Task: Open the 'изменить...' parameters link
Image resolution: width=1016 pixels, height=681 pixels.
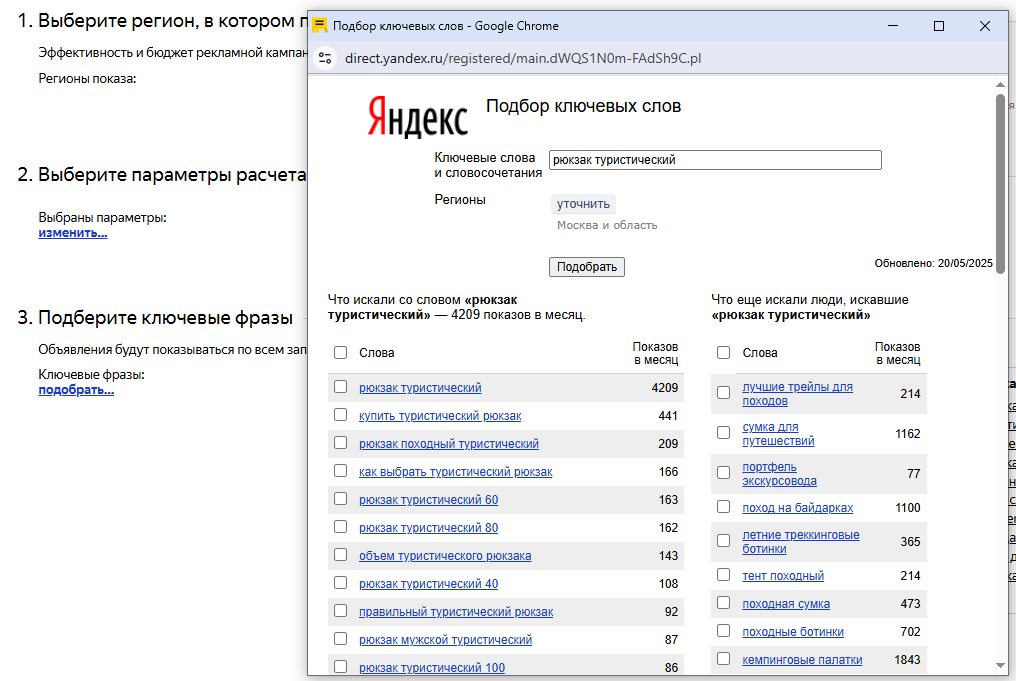Action: click(x=72, y=233)
